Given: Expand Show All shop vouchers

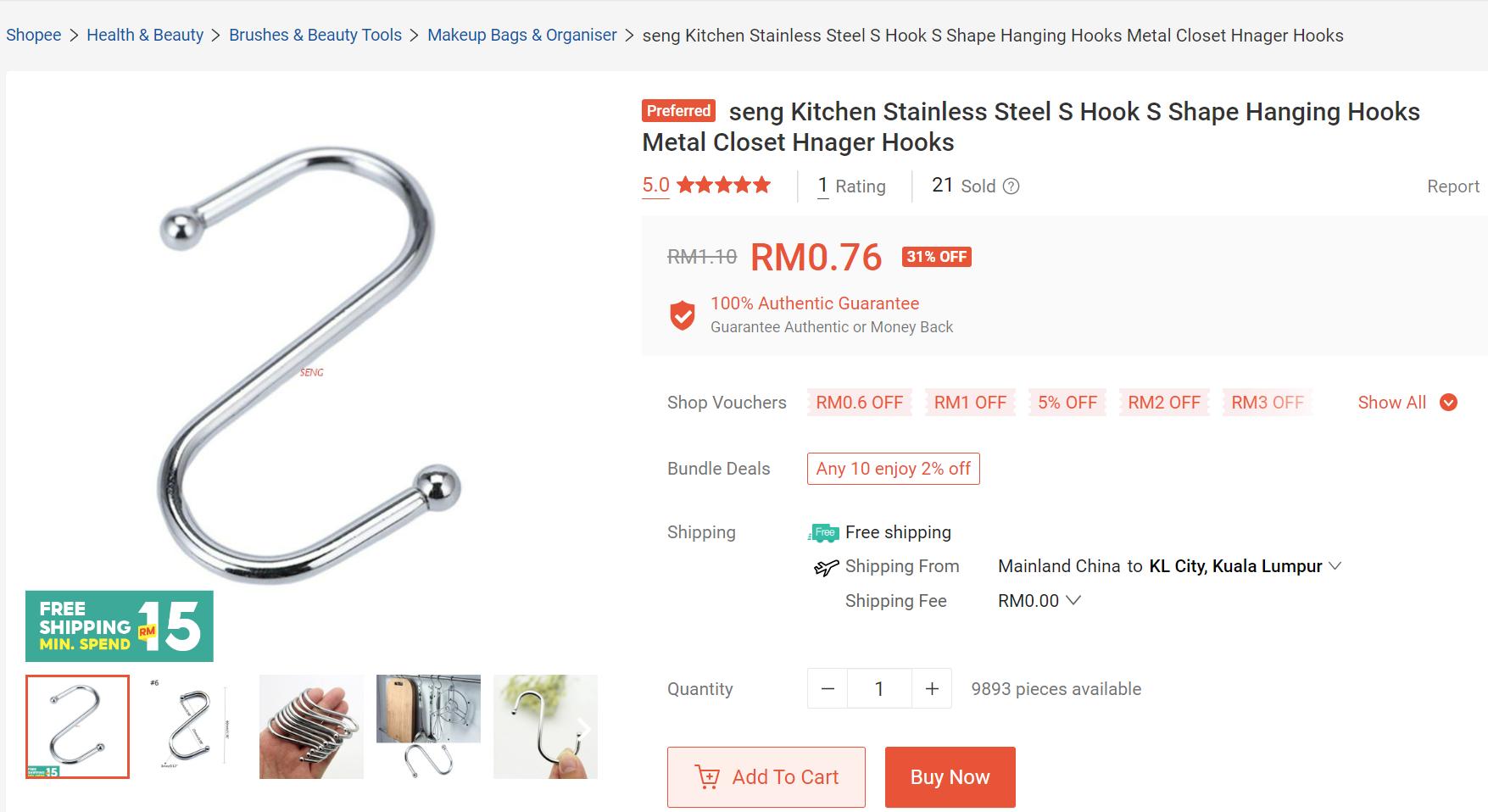Looking at the screenshot, I should pos(1407,403).
